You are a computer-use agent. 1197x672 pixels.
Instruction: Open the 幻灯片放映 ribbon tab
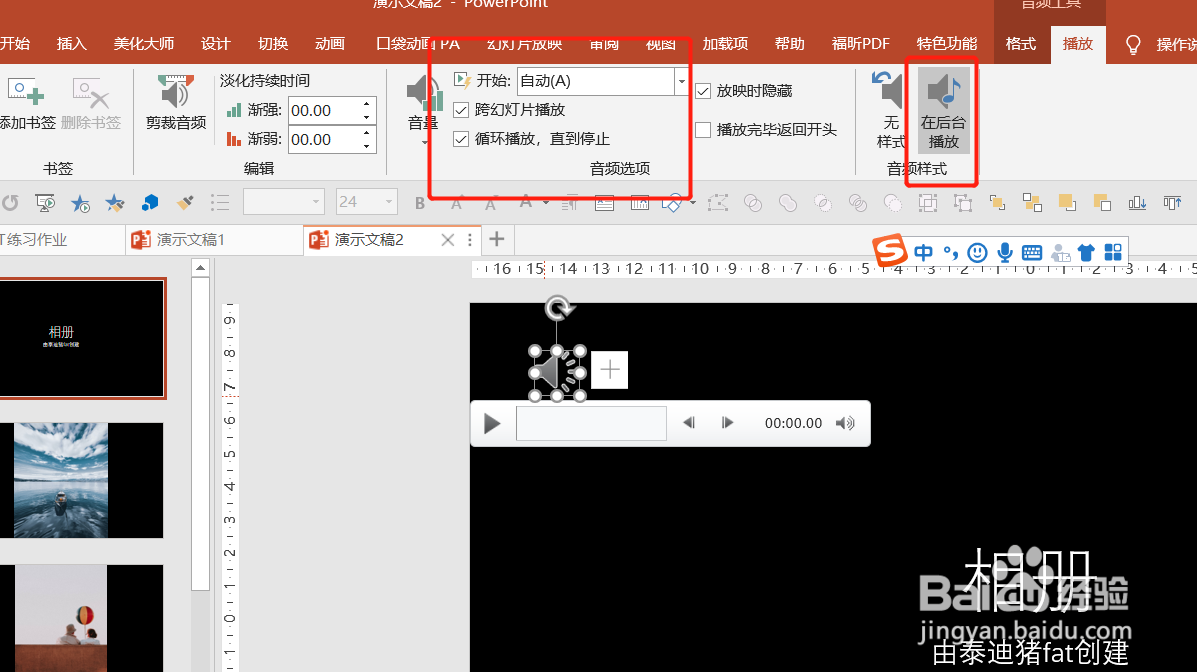(523, 43)
